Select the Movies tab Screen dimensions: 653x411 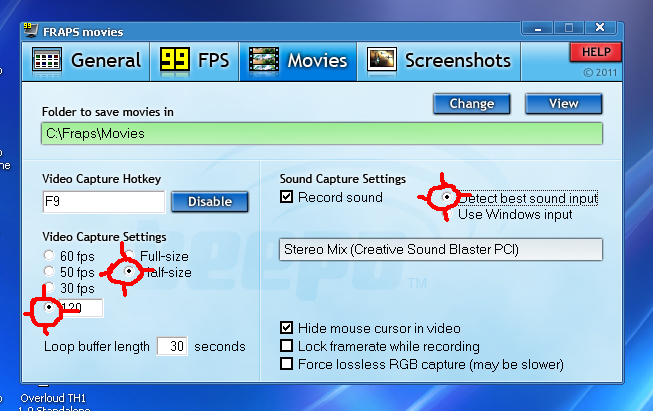pos(298,61)
